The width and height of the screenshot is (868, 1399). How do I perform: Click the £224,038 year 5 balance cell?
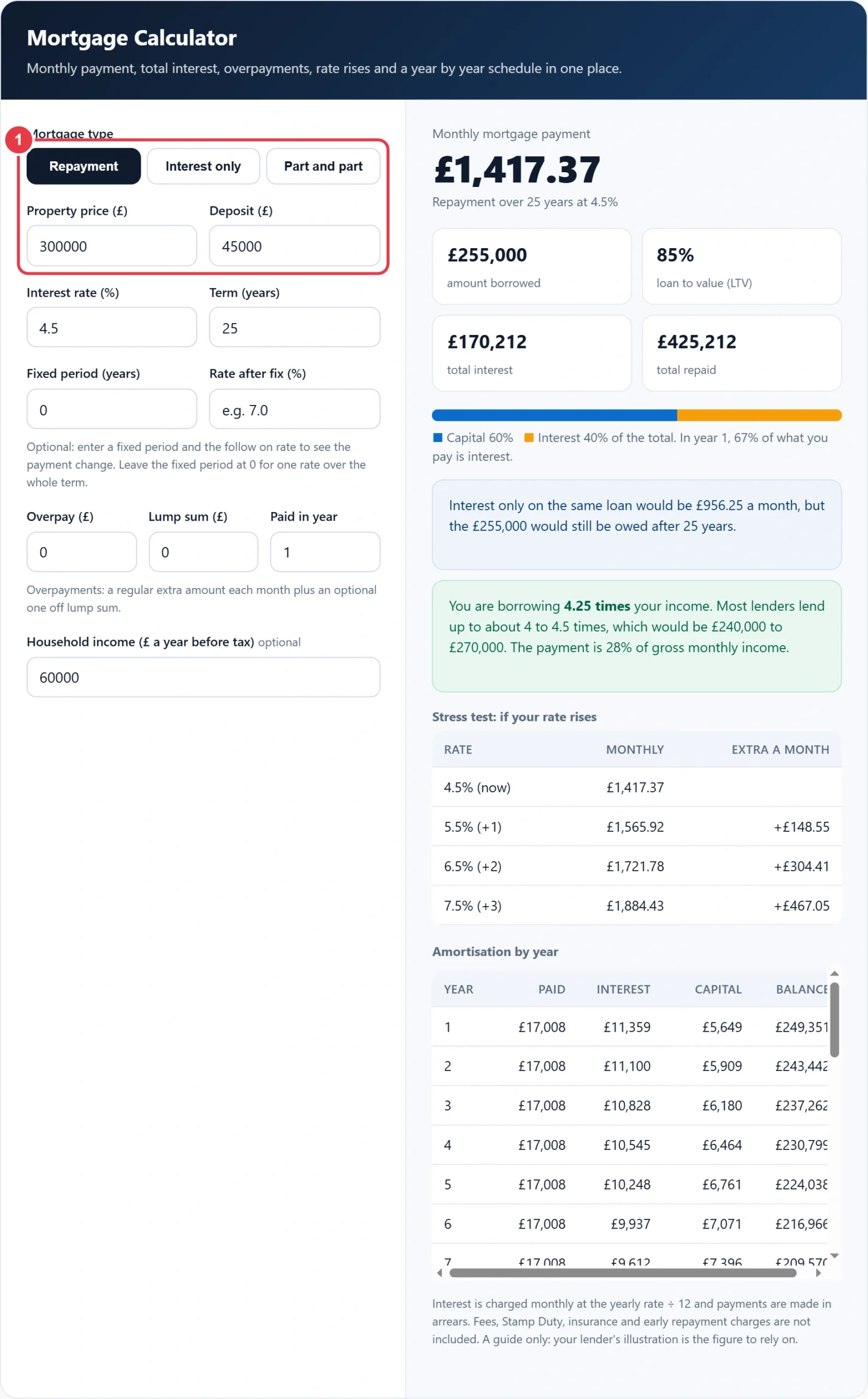pyautogui.click(x=801, y=1185)
